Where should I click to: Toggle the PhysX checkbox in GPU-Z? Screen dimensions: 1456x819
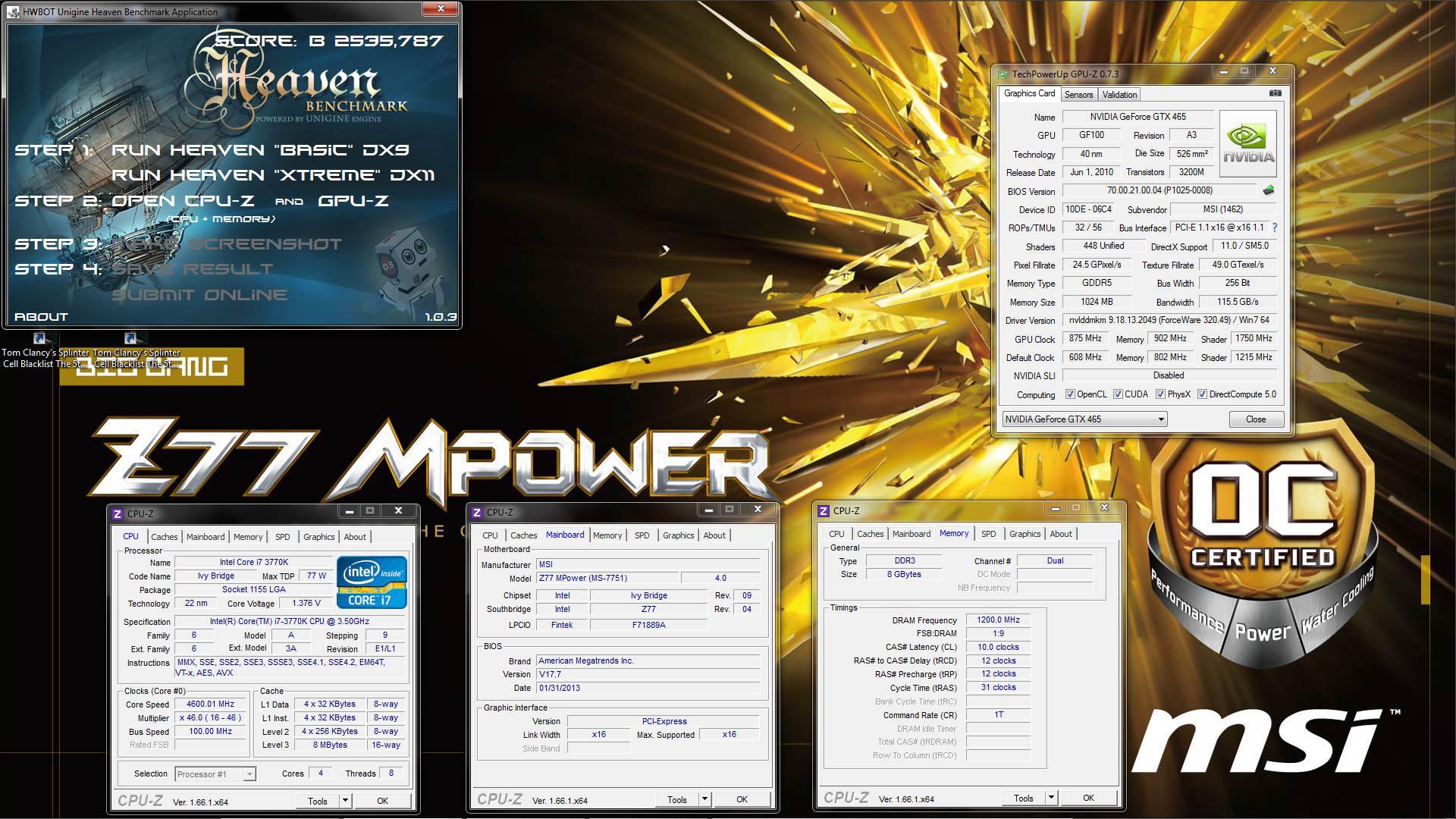pos(1160,394)
